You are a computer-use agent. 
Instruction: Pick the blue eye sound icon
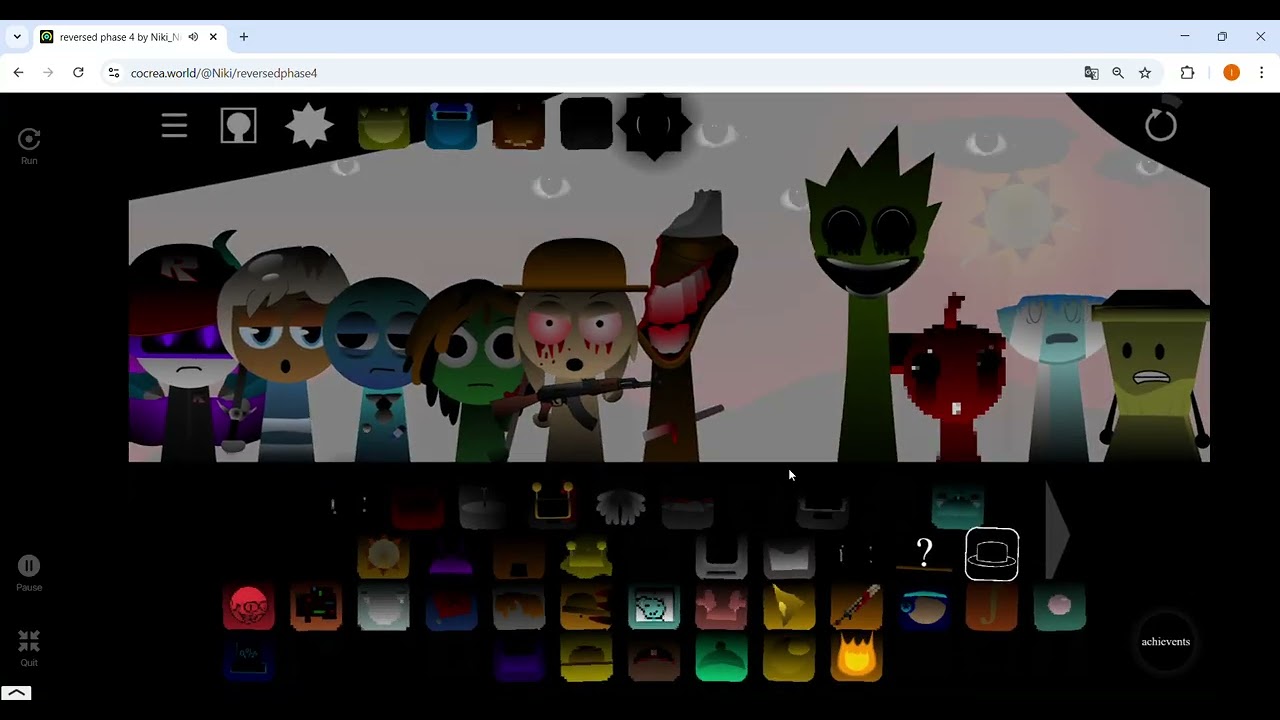pos(924,607)
